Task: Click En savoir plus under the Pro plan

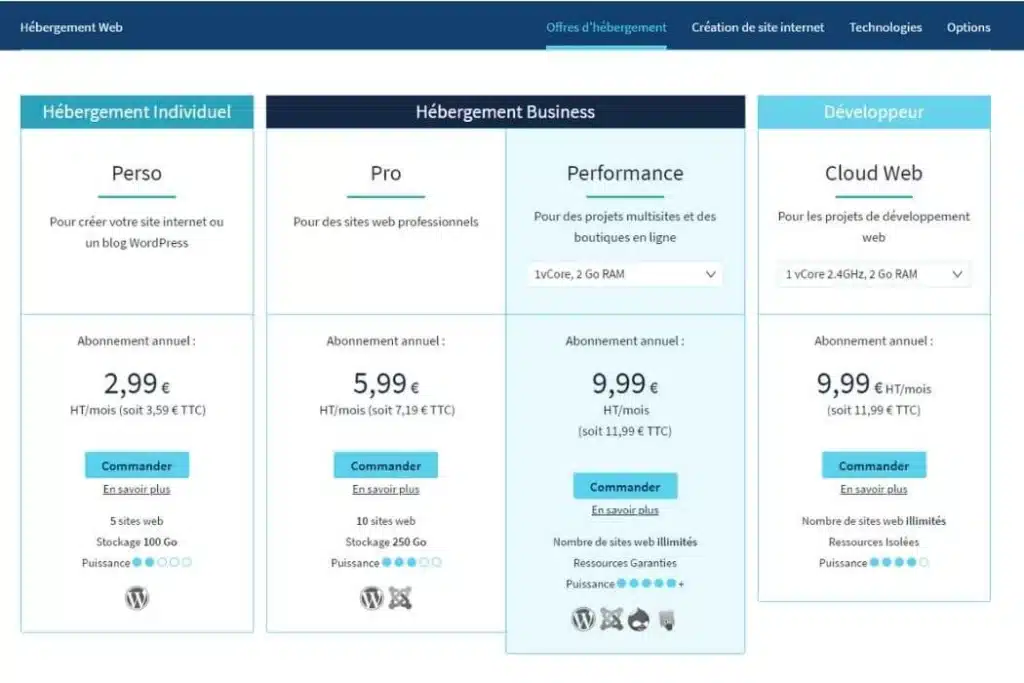Action: [385, 489]
